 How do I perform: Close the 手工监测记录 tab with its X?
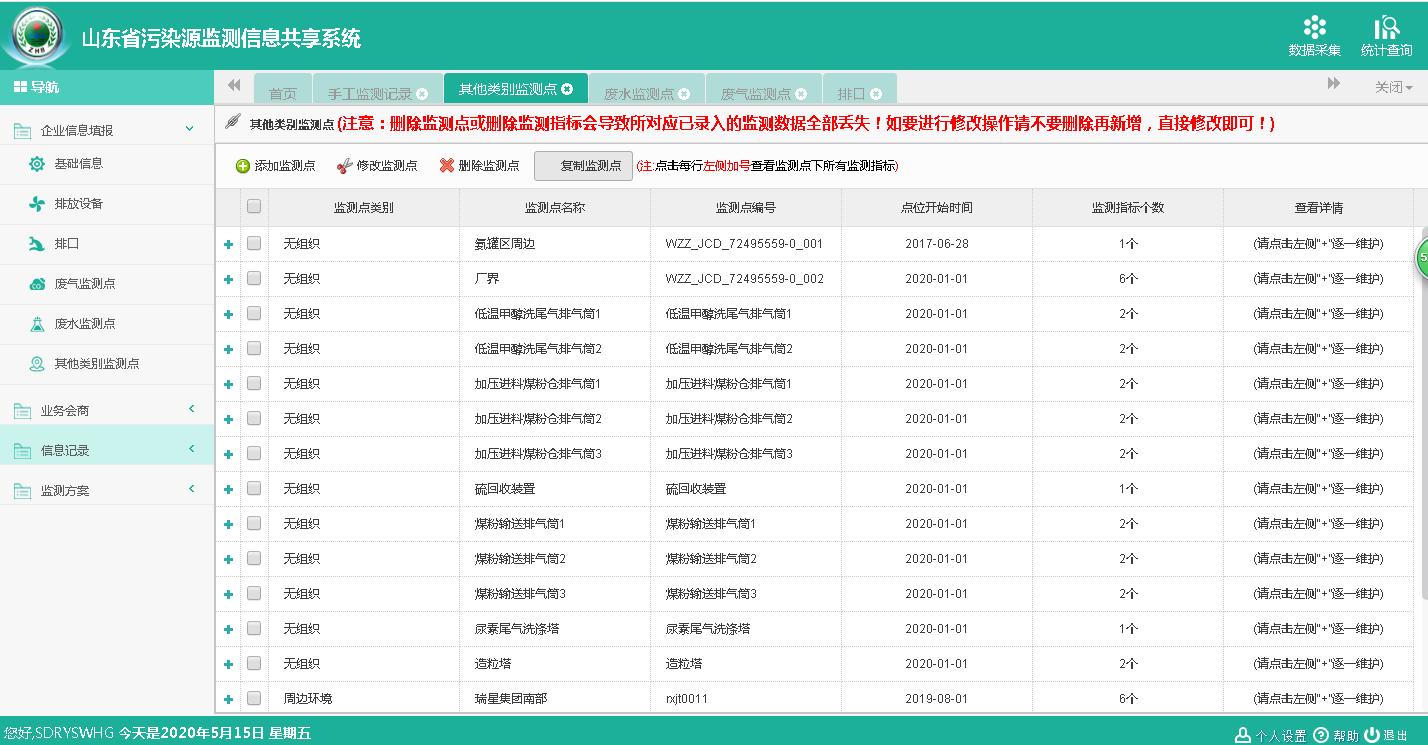(422, 94)
